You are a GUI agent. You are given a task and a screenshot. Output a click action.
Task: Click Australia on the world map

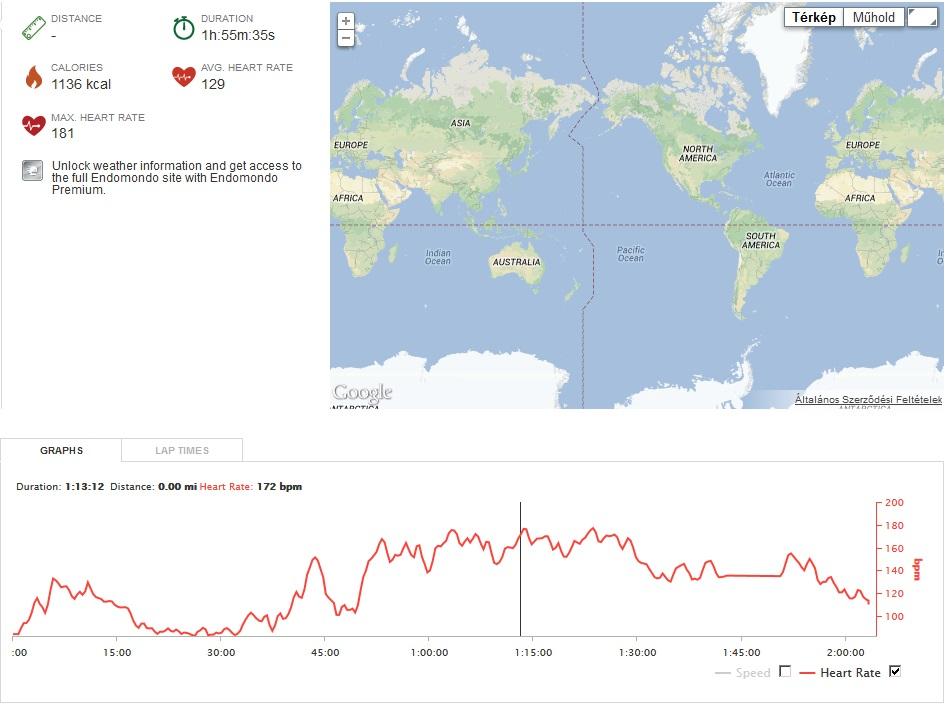517,264
